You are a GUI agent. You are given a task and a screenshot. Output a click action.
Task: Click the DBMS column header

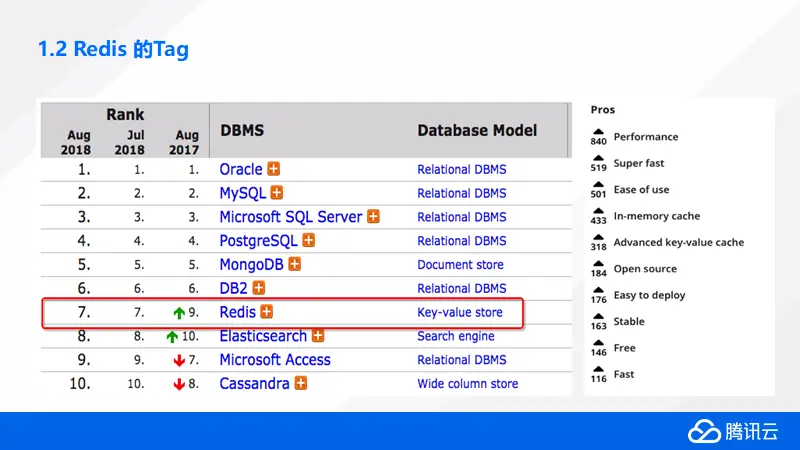[x=242, y=131]
